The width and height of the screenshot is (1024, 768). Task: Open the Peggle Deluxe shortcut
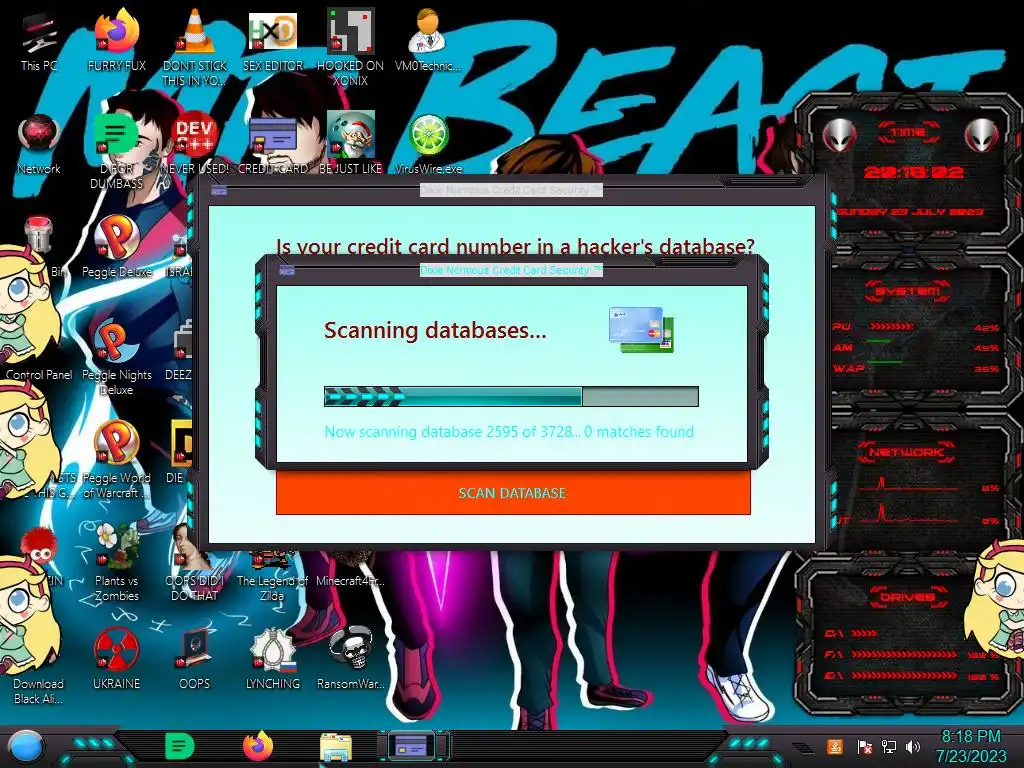[116, 247]
